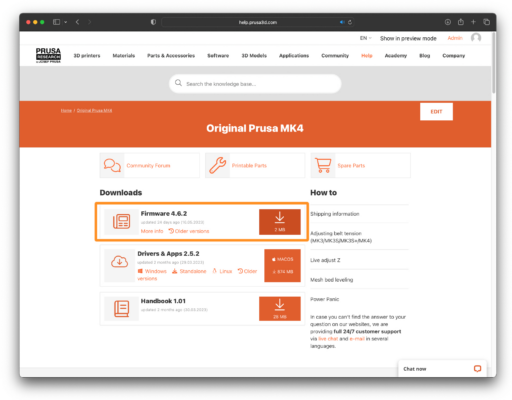Click the Handbook book icon
This screenshot has width=512, height=400.
[x=121, y=309]
